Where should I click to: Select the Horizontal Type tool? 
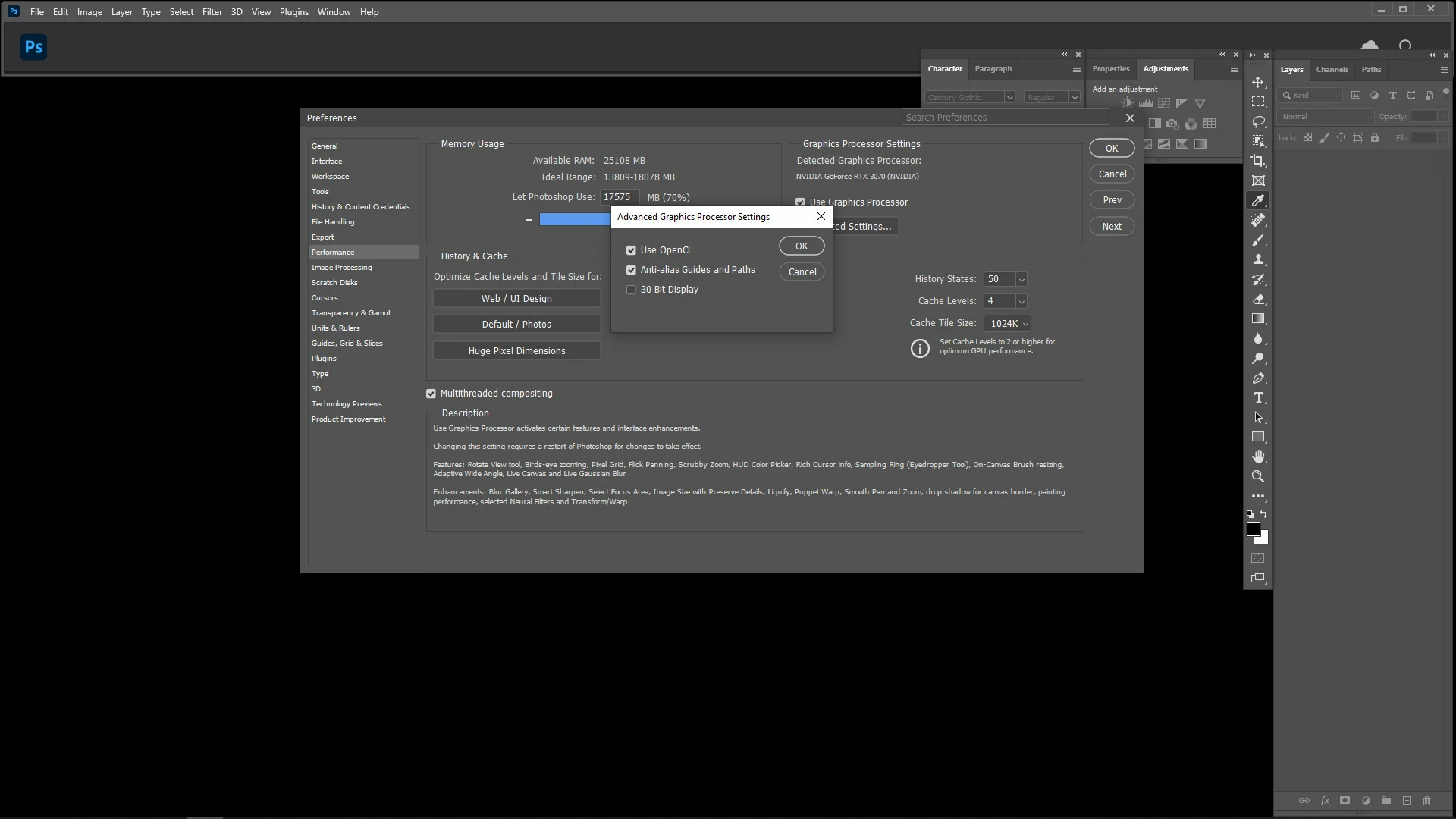pos(1258,397)
